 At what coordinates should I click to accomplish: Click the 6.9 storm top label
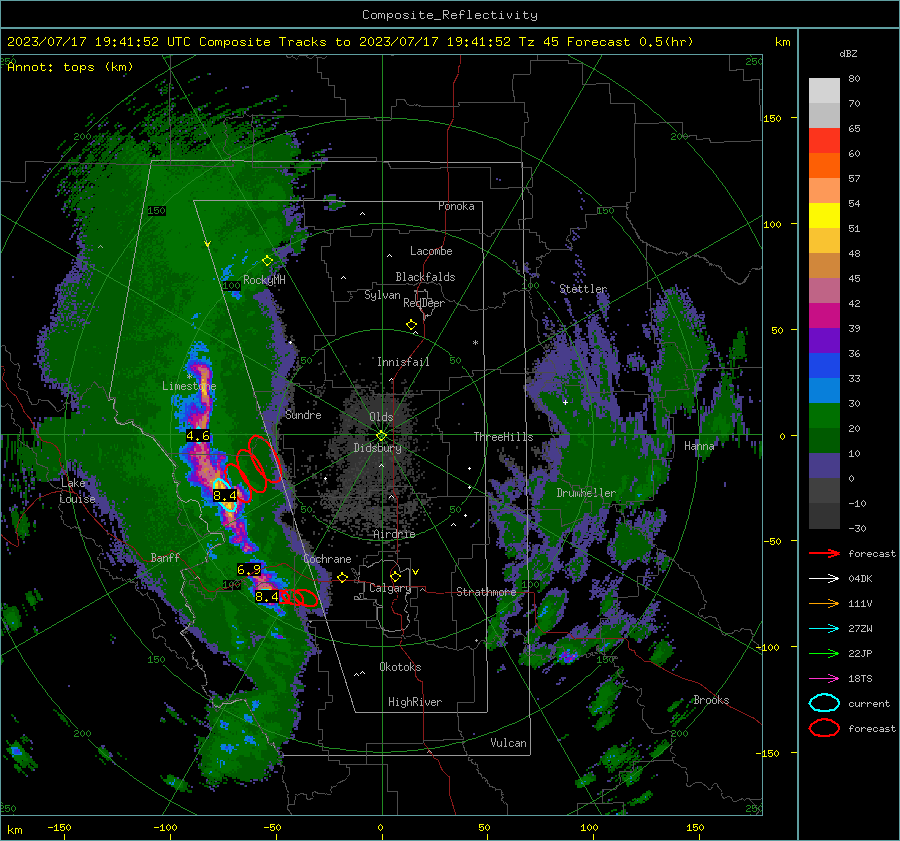pyautogui.click(x=249, y=569)
